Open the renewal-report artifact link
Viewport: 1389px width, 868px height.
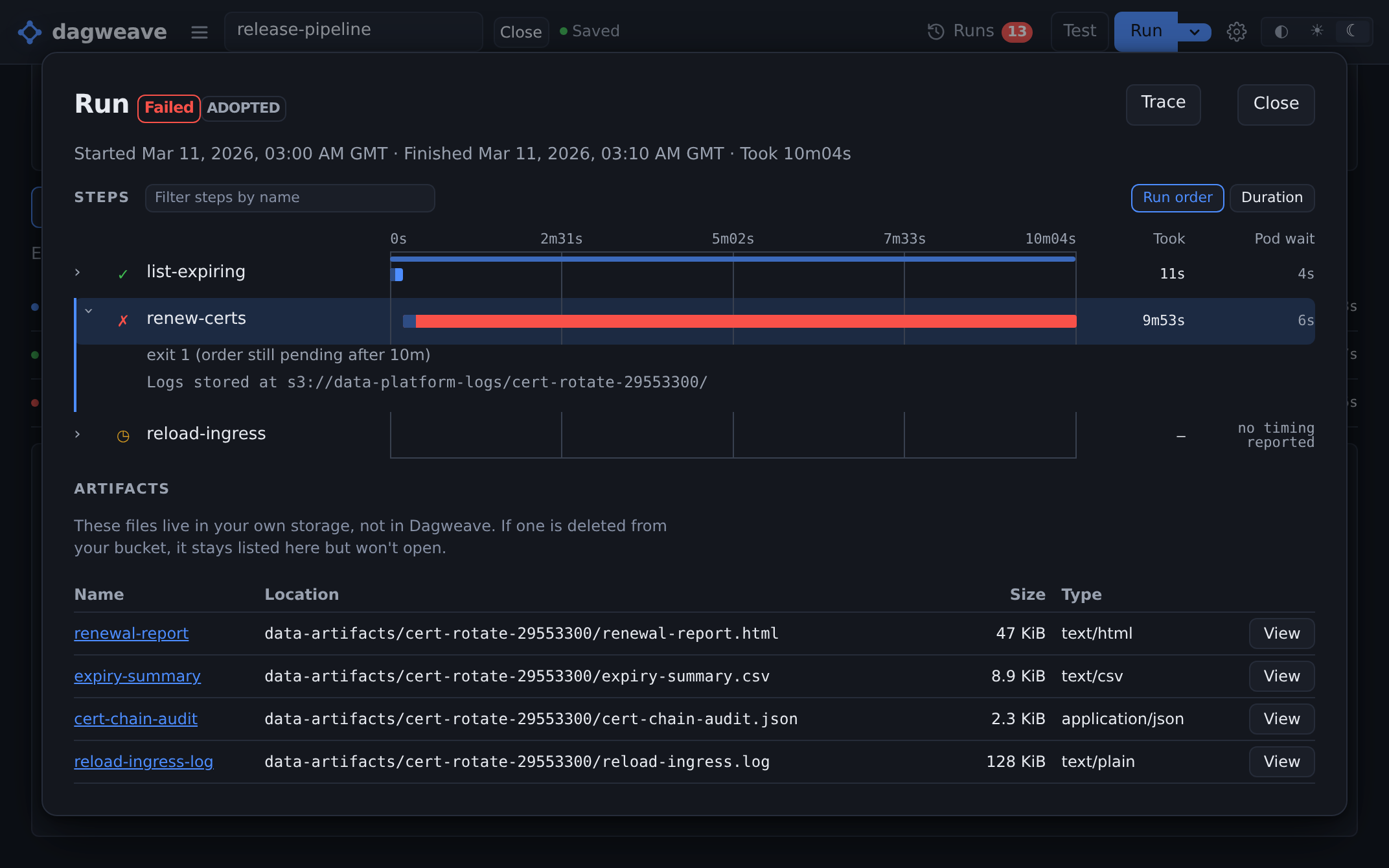pos(132,634)
